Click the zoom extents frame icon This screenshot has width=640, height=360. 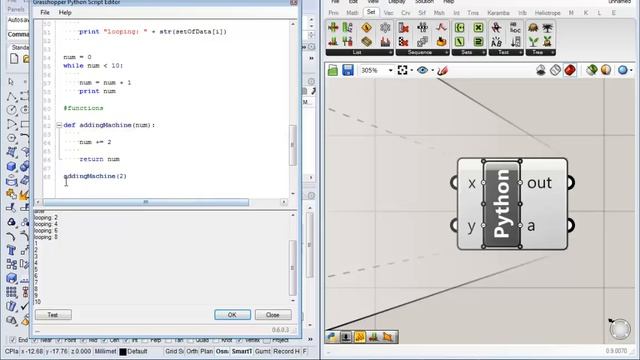402,70
